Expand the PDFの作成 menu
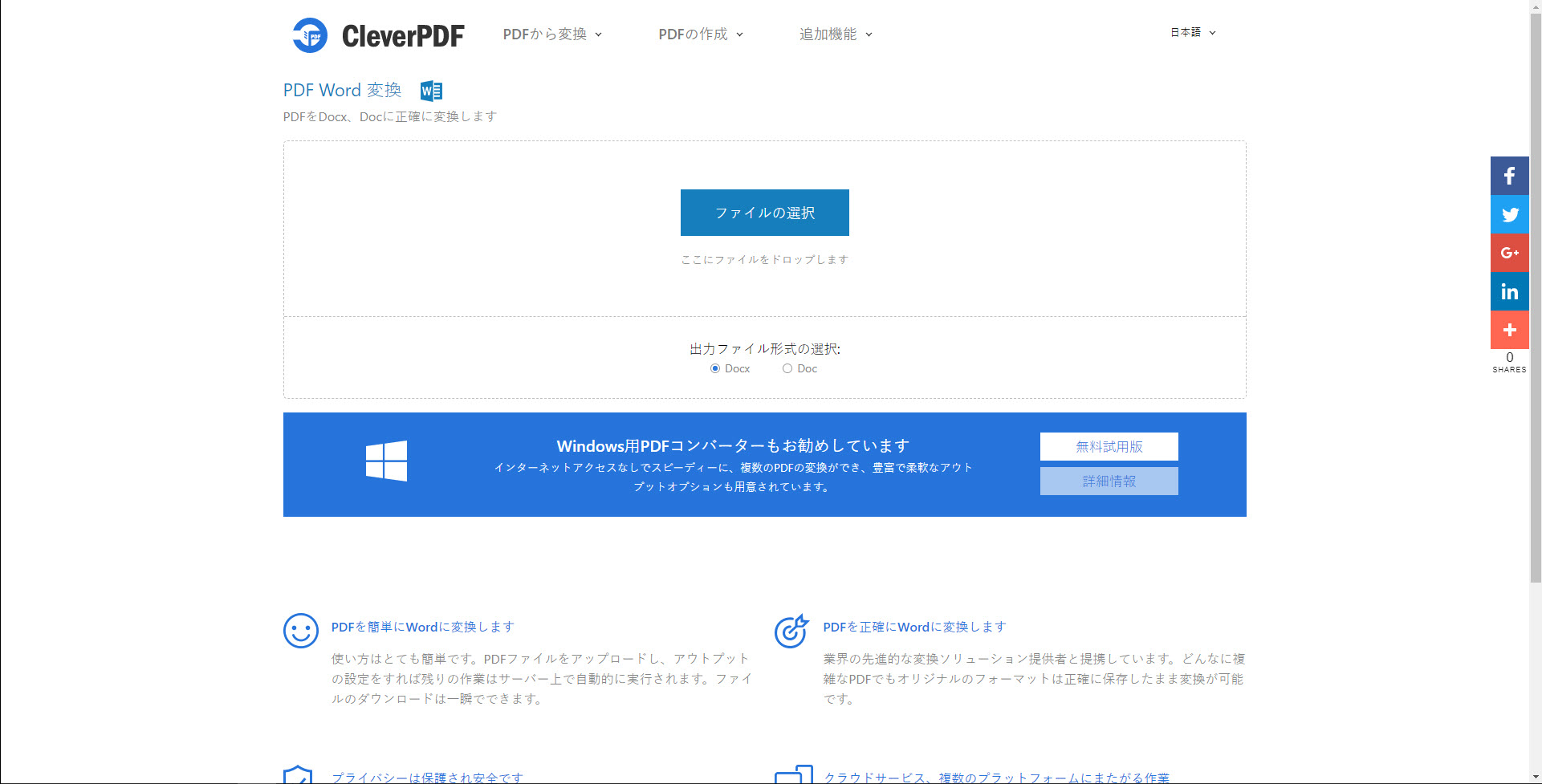This screenshot has height=784, width=1542. pyautogui.click(x=701, y=35)
